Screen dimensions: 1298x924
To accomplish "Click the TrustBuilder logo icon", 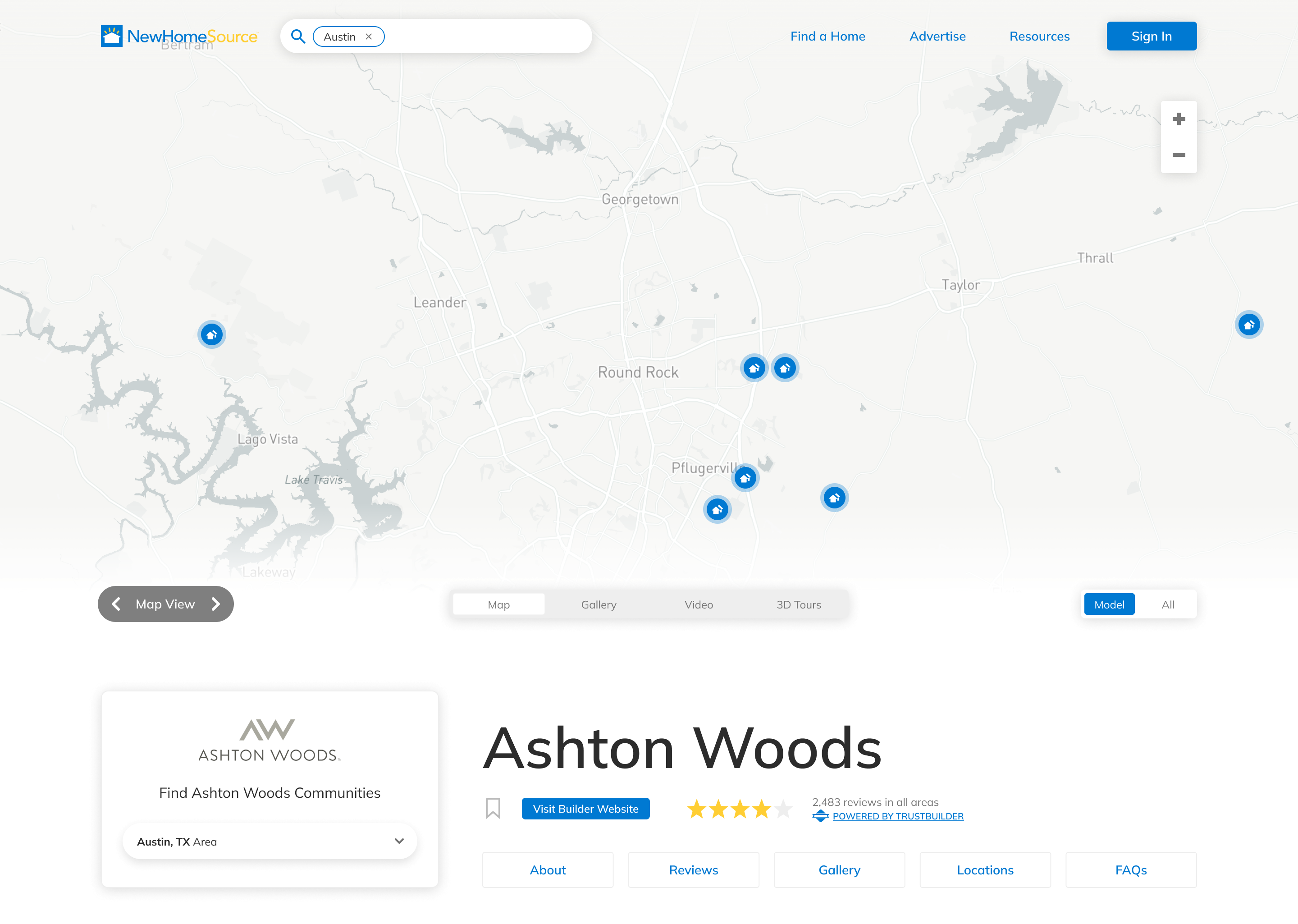I will click(820, 816).
